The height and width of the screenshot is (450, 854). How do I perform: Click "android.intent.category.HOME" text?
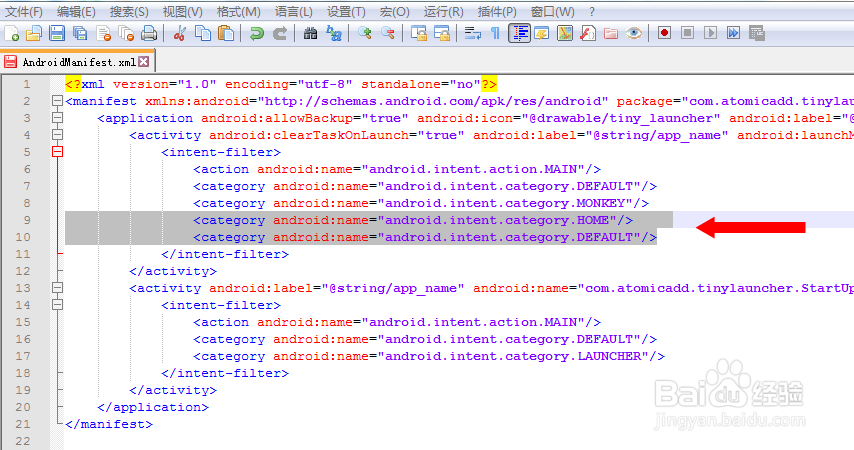coord(497,220)
